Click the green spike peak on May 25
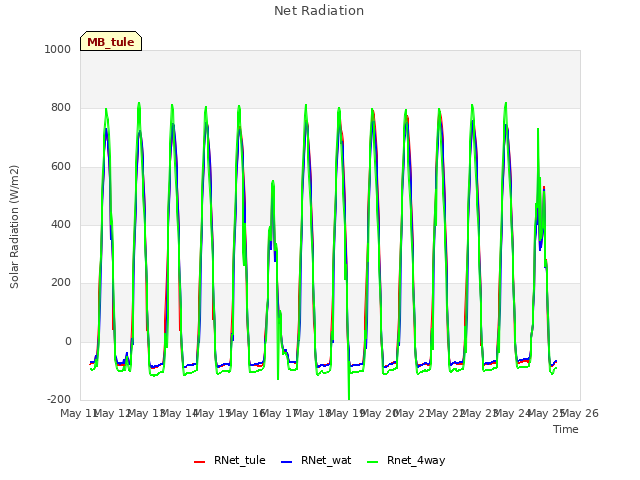 pyautogui.click(x=538, y=130)
